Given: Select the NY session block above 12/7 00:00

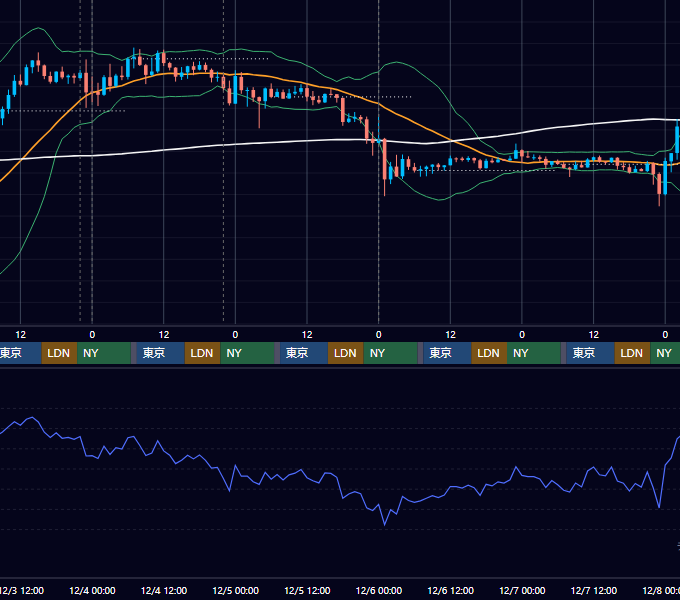Looking at the screenshot, I should click(x=534, y=353).
